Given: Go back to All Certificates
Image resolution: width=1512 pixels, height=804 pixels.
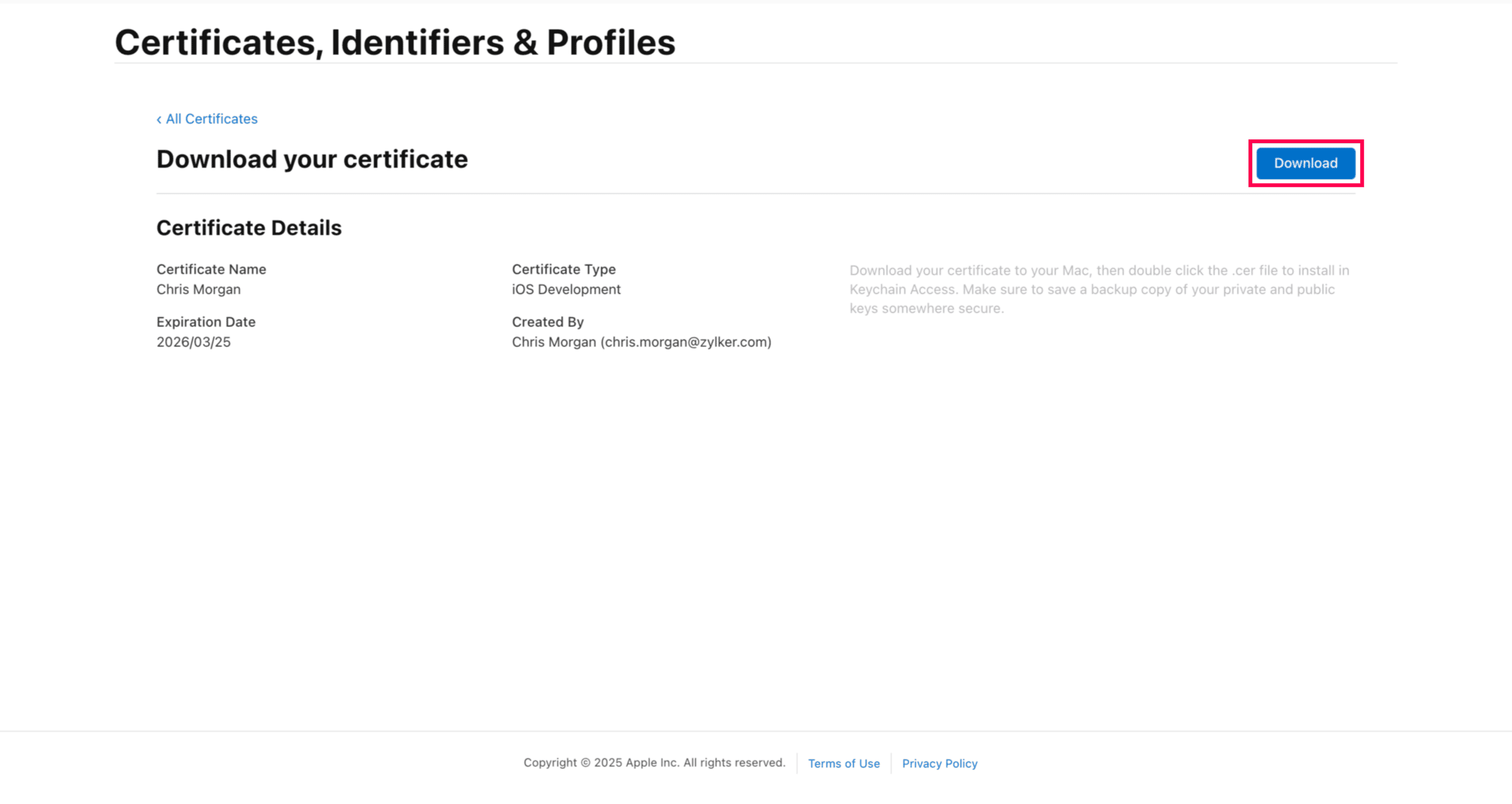Looking at the screenshot, I should pyautogui.click(x=211, y=119).
